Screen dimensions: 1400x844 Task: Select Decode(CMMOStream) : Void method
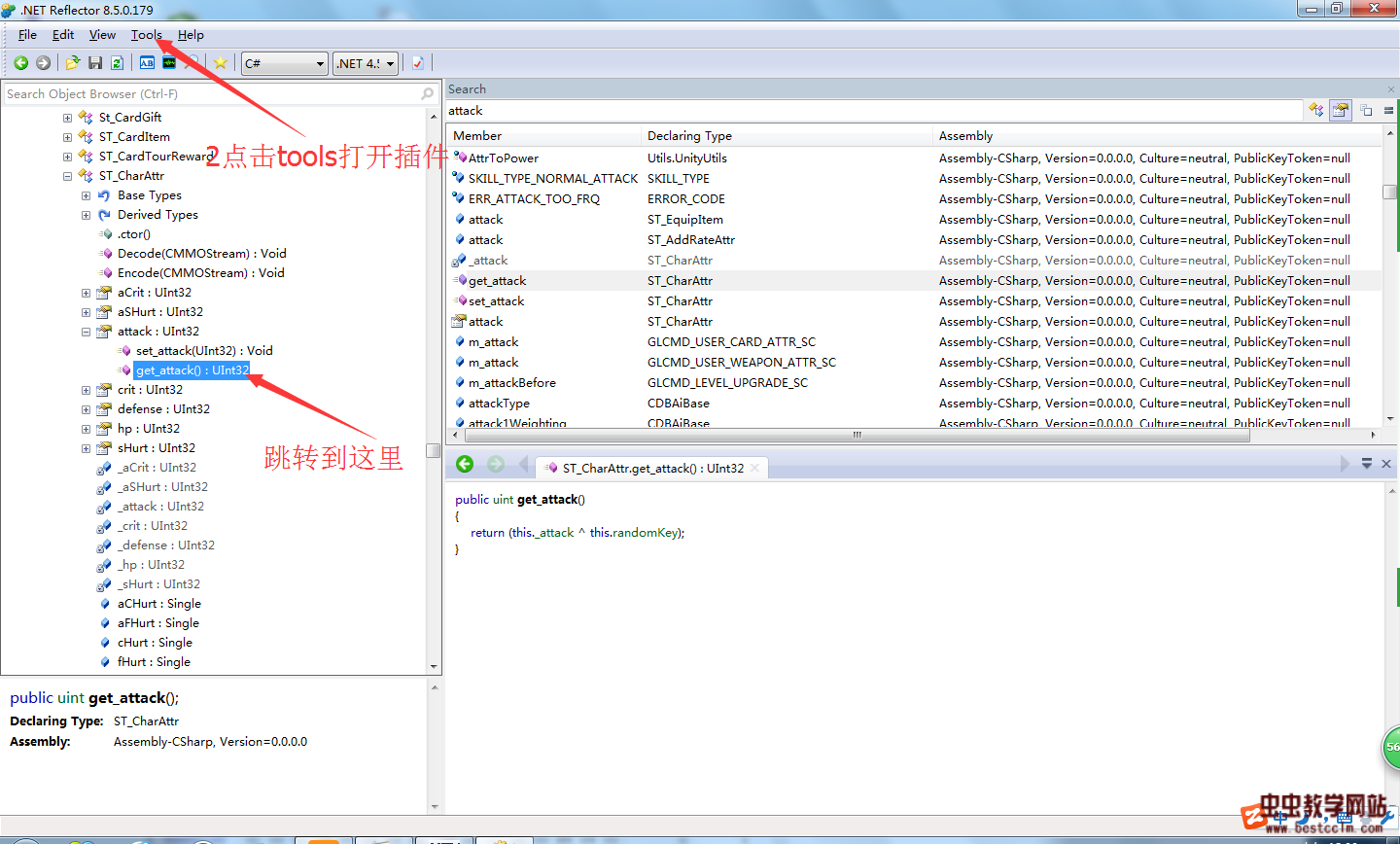202,254
